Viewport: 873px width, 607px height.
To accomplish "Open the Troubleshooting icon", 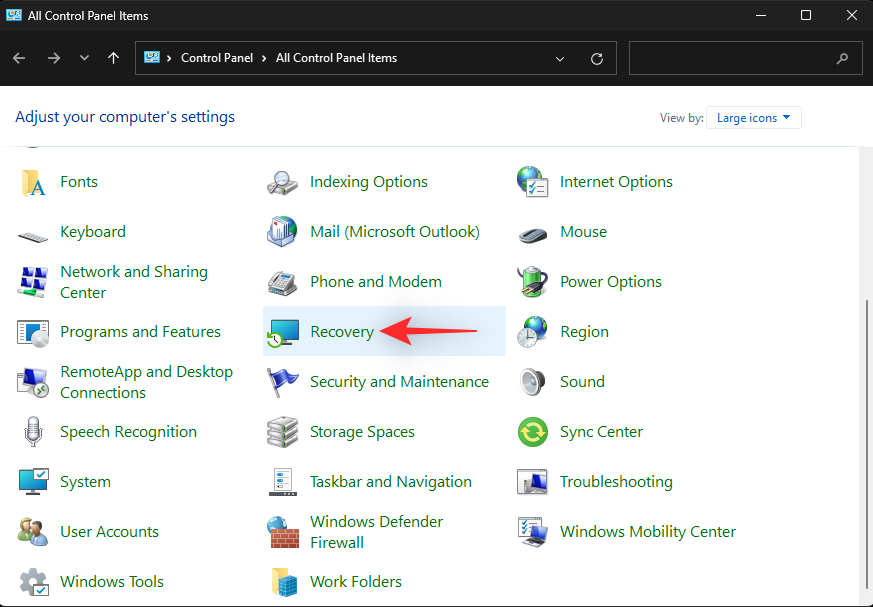I will 533,482.
